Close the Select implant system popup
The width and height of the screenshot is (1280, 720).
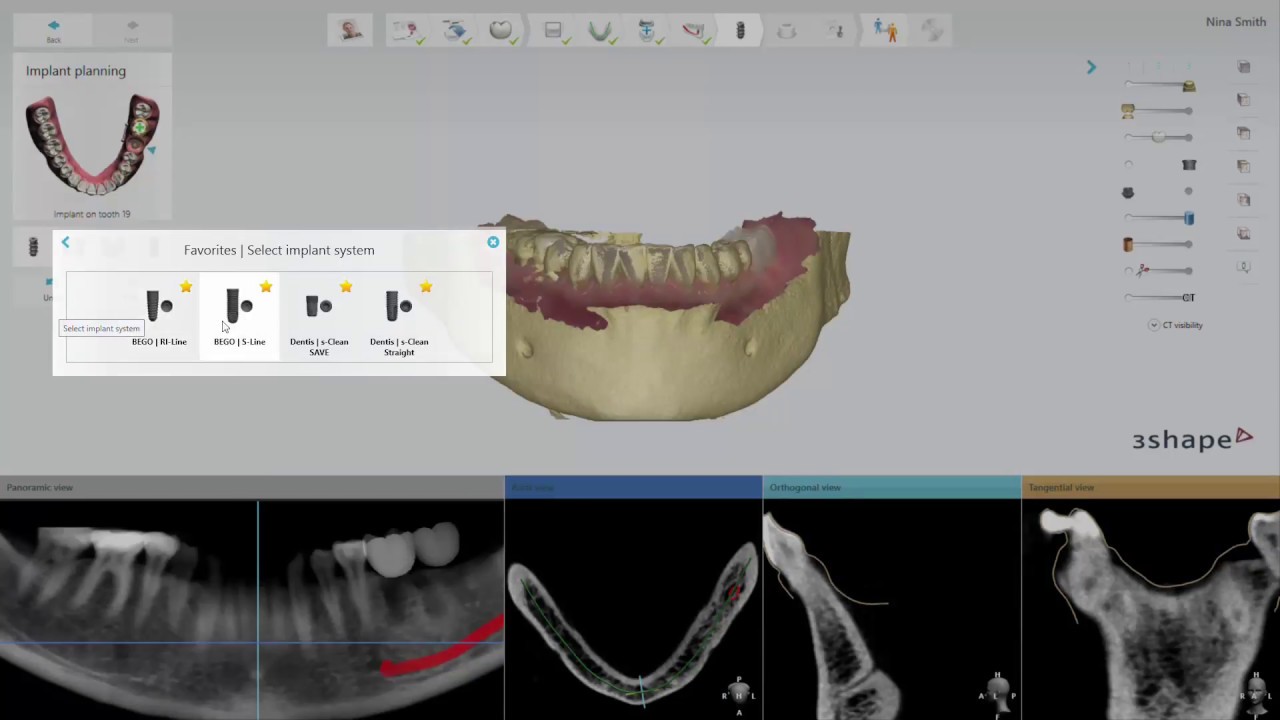pos(493,242)
